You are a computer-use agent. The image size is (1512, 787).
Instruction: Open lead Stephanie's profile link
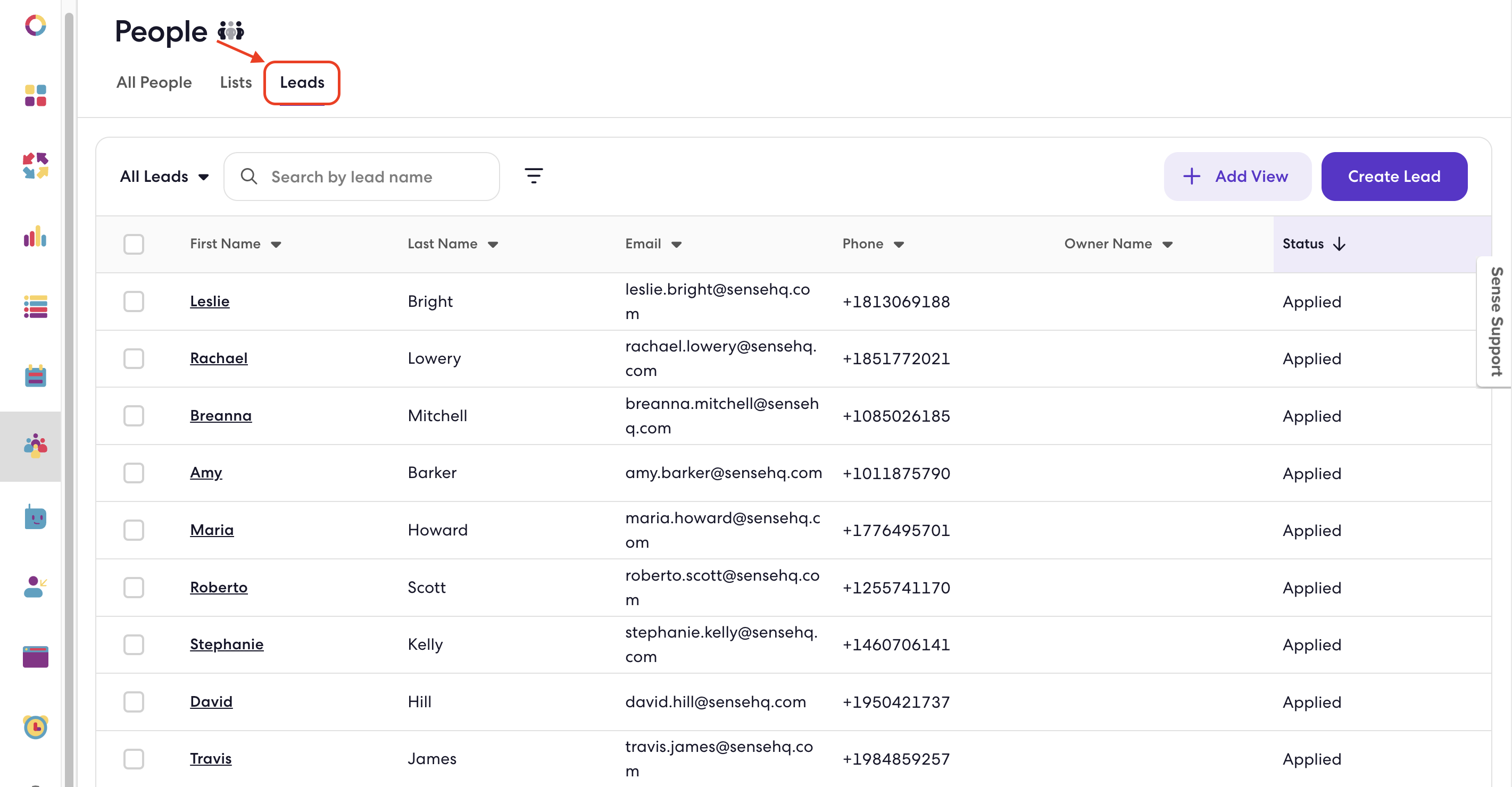(227, 644)
